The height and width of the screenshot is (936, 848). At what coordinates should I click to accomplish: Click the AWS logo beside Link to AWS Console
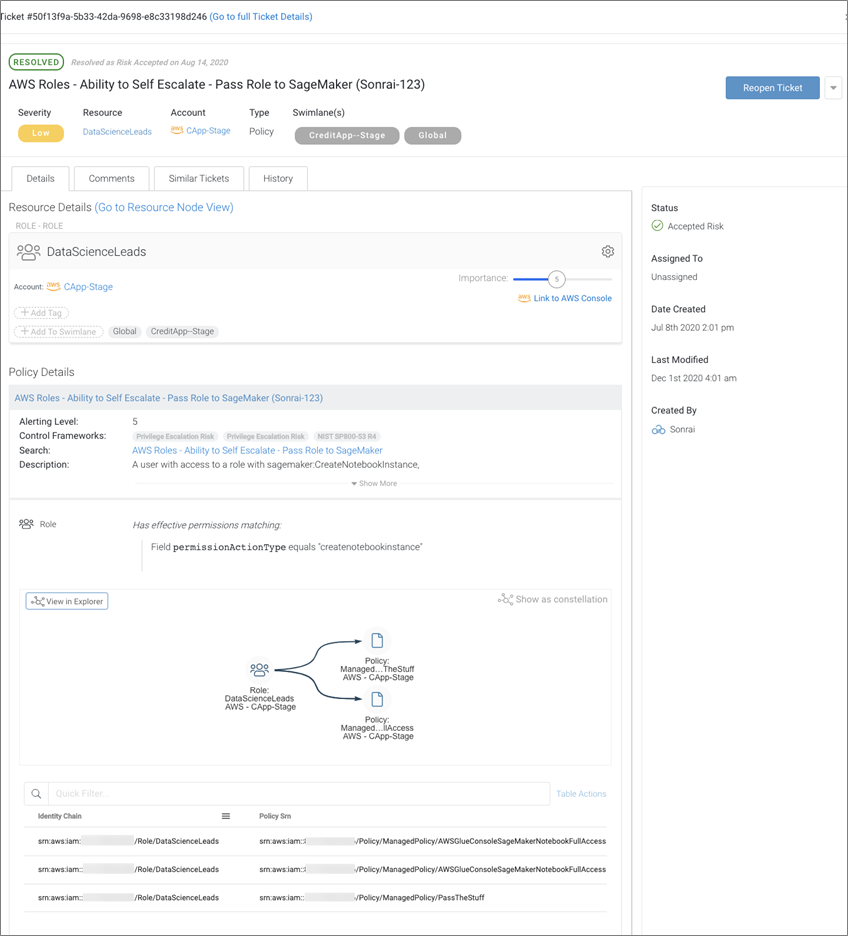coord(524,298)
